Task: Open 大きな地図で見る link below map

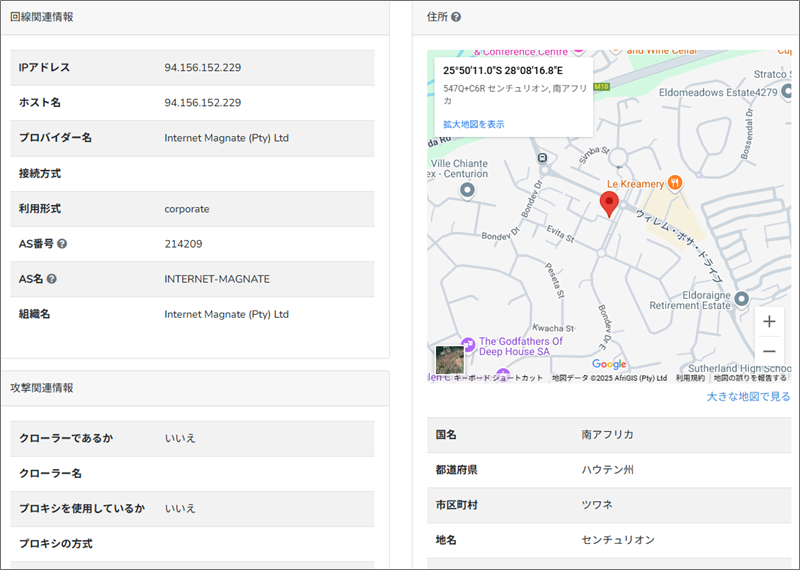Action: pyautogui.click(x=748, y=396)
